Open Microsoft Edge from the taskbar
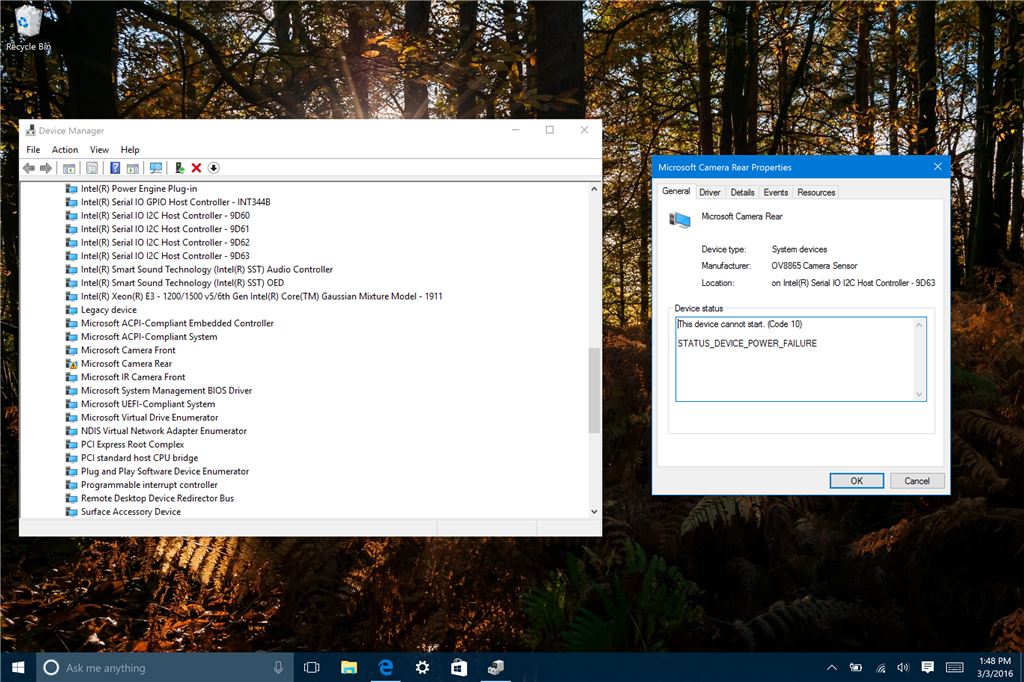 click(386, 667)
